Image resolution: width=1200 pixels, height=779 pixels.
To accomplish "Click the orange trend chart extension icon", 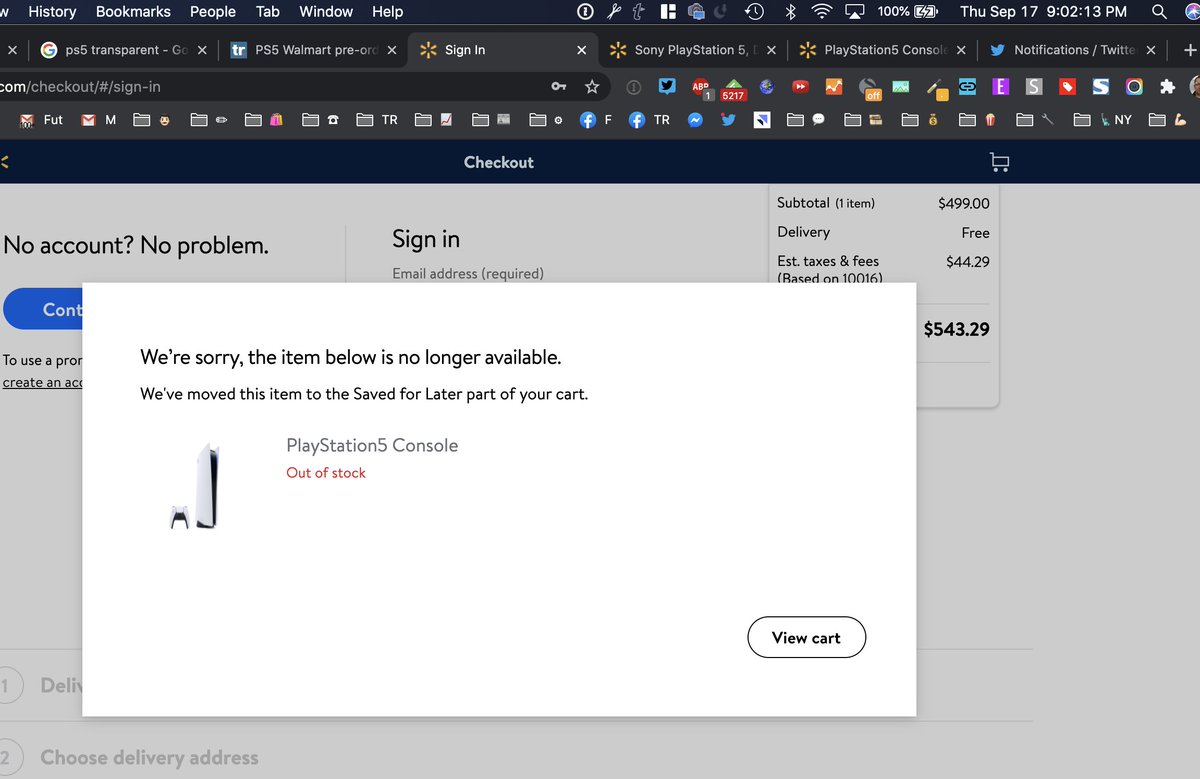I will pyautogui.click(x=834, y=87).
